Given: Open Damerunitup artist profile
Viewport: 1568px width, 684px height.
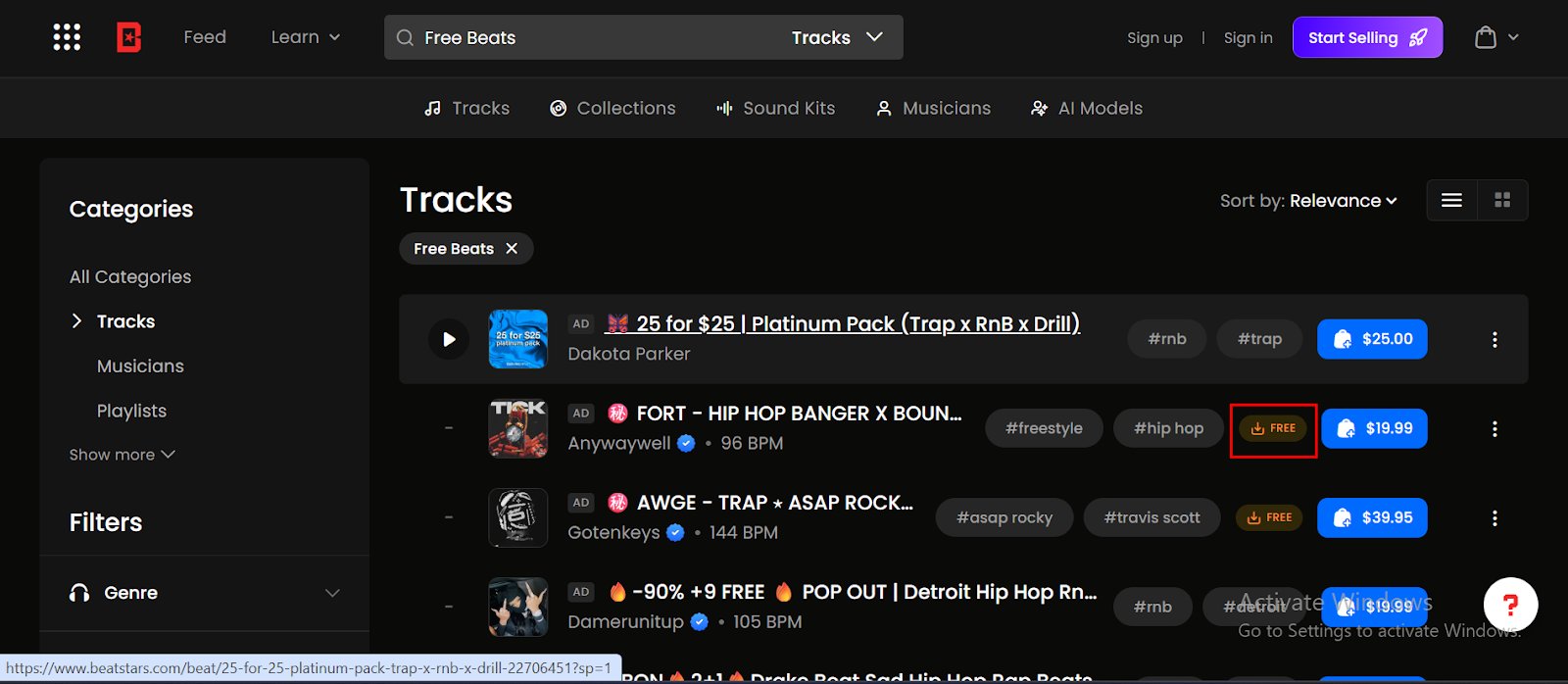Looking at the screenshot, I should point(625,621).
